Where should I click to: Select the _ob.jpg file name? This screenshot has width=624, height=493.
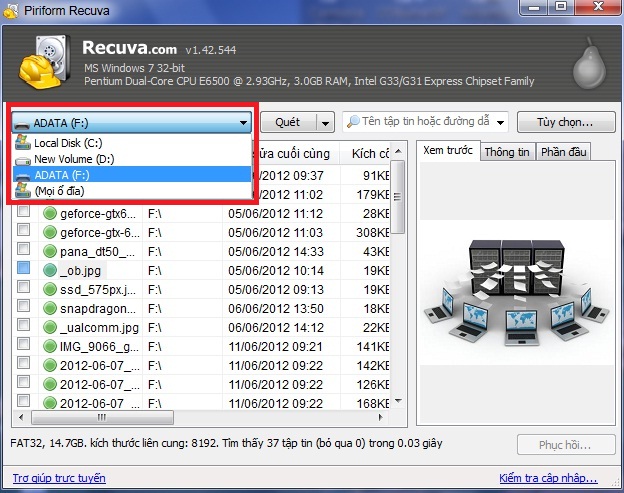80,271
